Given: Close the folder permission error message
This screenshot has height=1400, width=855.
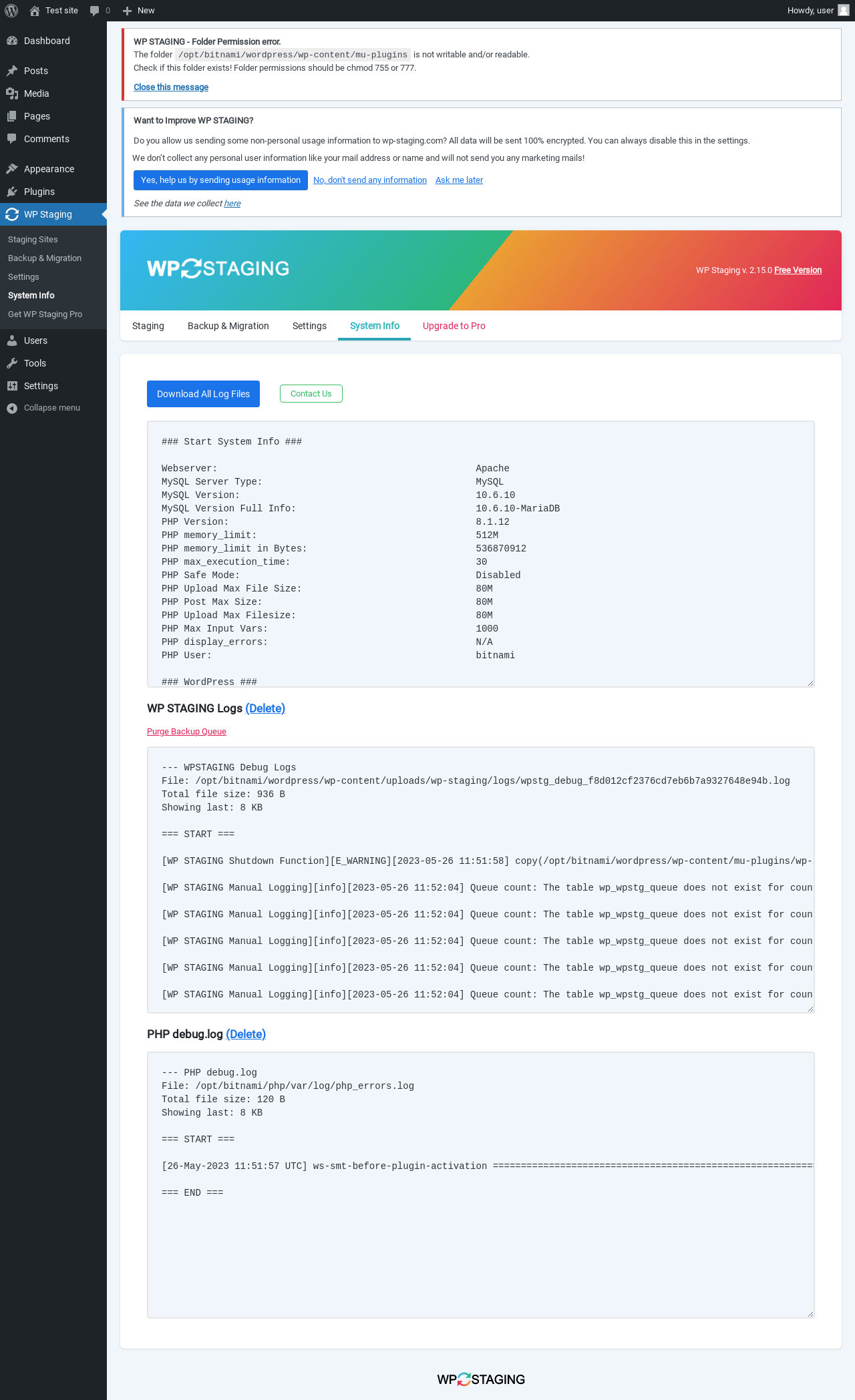Looking at the screenshot, I should [x=171, y=87].
